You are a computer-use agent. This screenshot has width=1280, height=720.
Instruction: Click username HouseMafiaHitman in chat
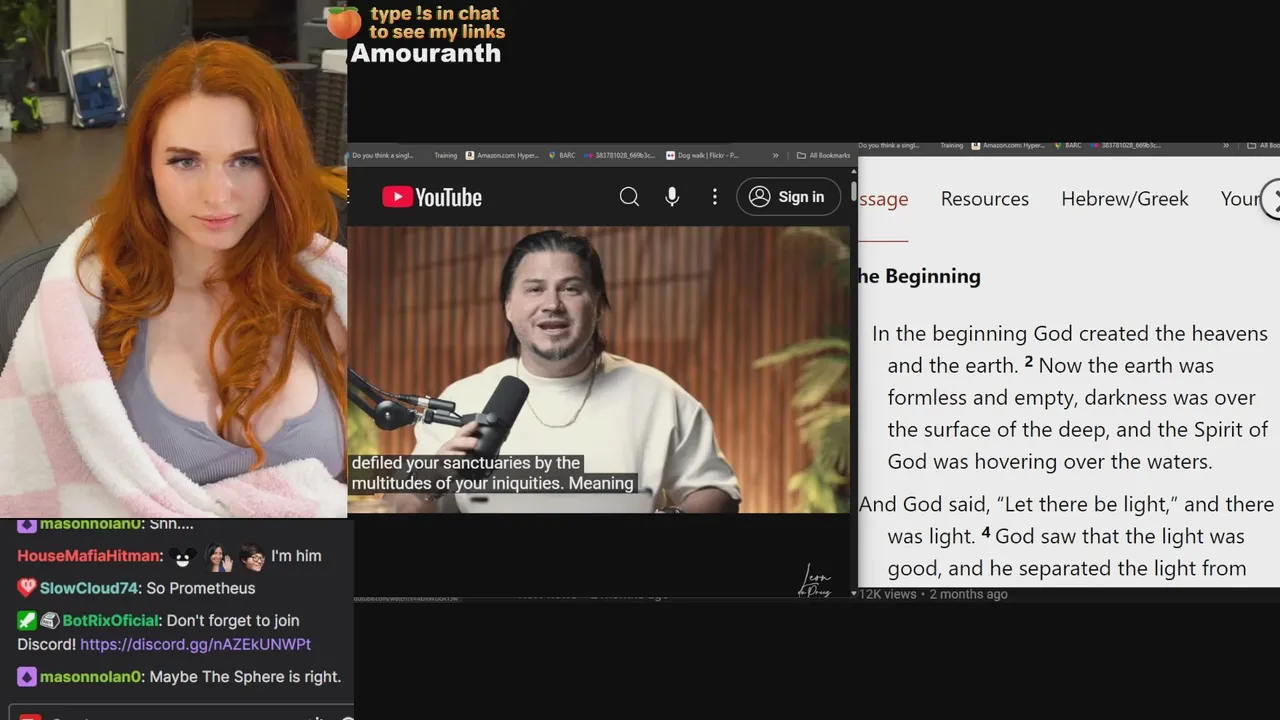click(88, 556)
